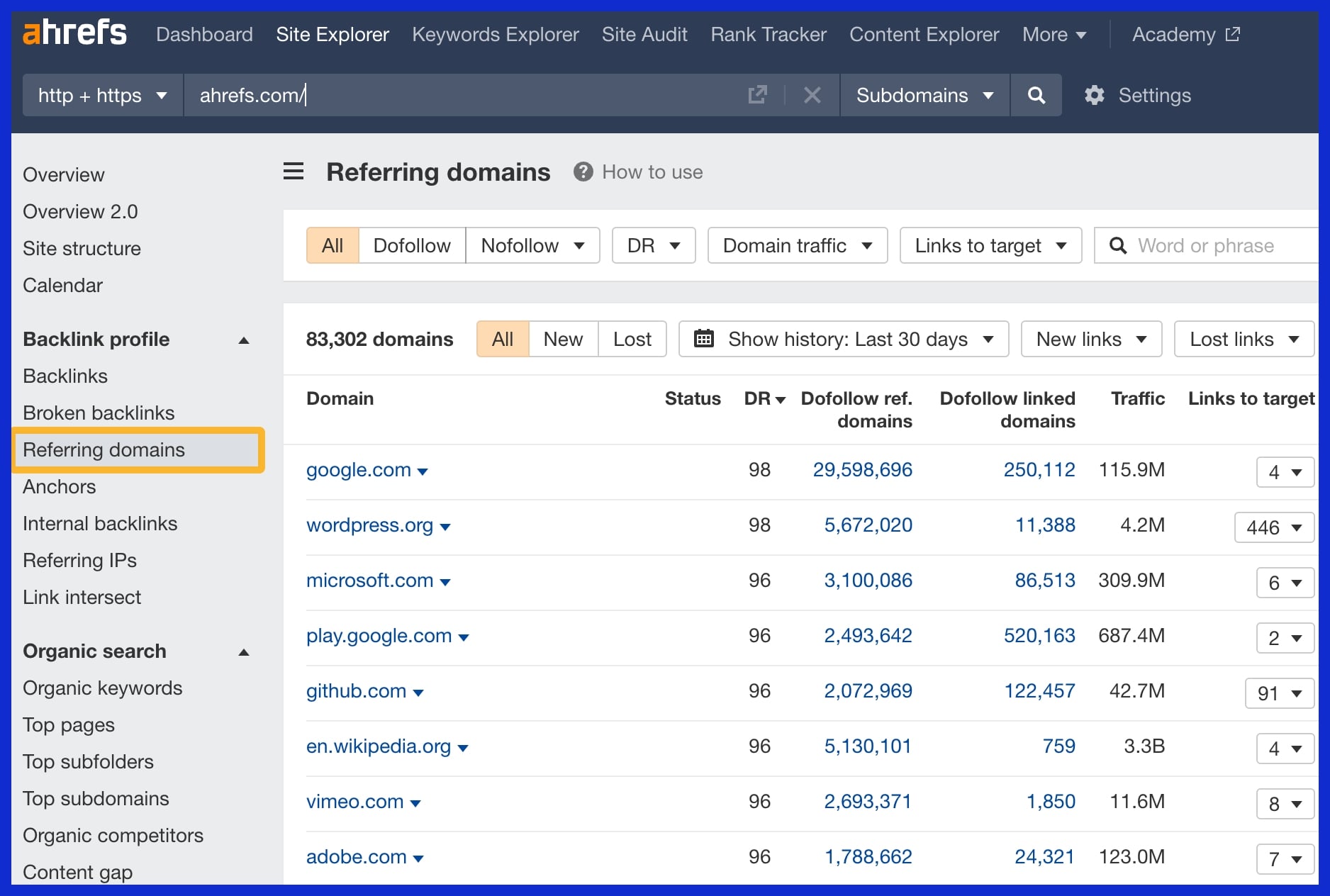Image resolution: width=1330 pixels, height=896 pixels.
Task: Click the ahrefs logo
Action: [74, 33]
